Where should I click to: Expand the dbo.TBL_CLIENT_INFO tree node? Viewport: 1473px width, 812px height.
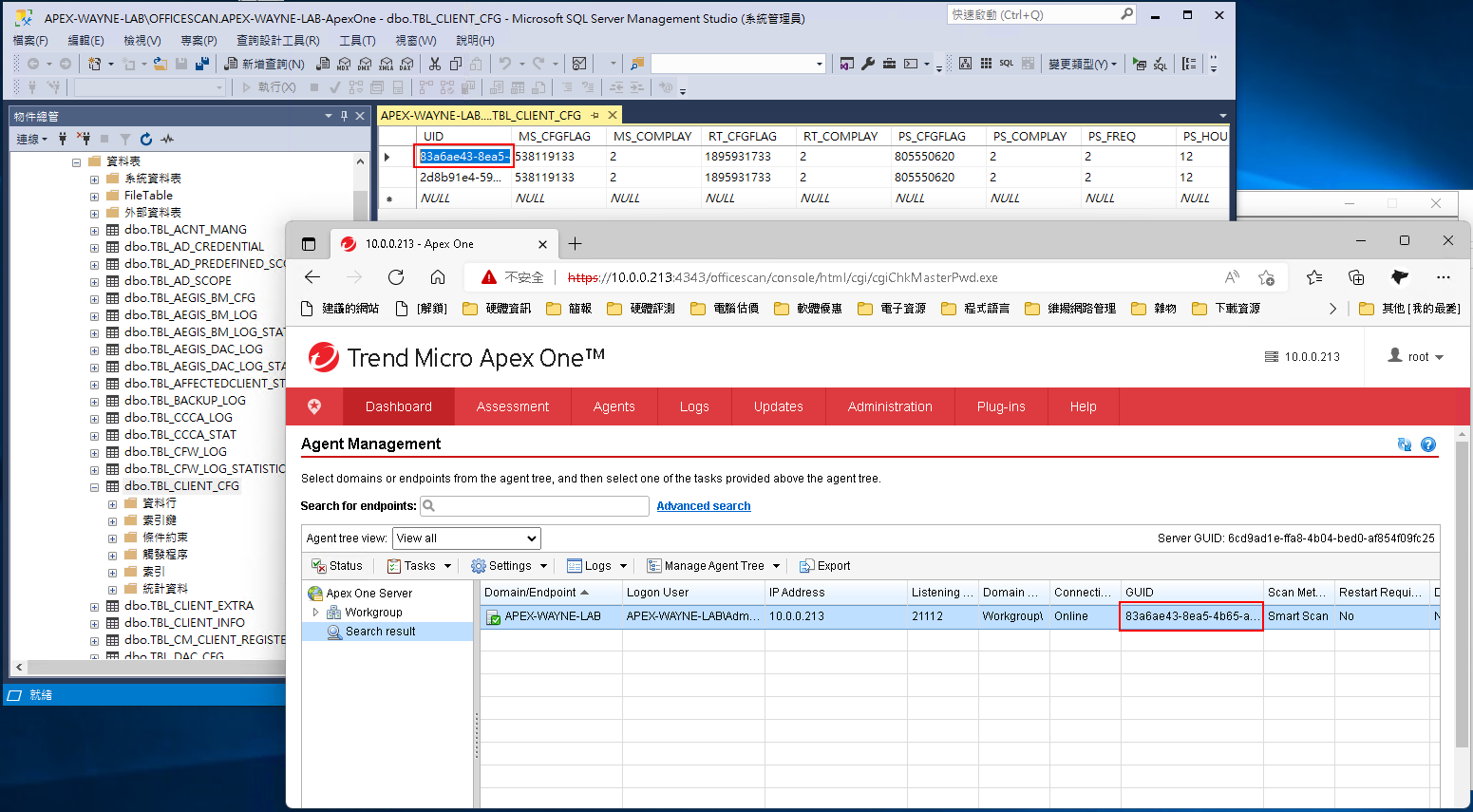94,623
